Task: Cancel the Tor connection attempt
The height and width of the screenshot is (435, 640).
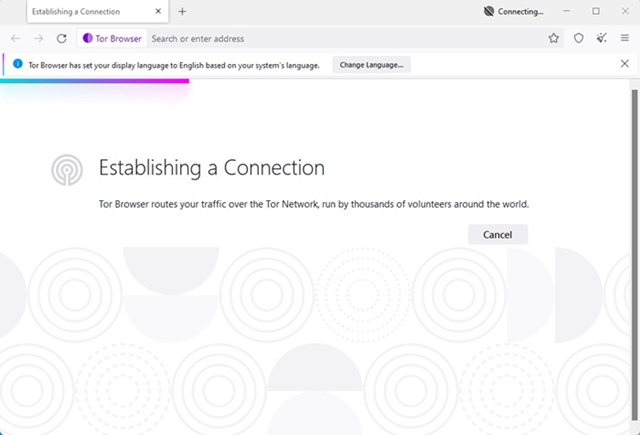Action: click(498, 235)
